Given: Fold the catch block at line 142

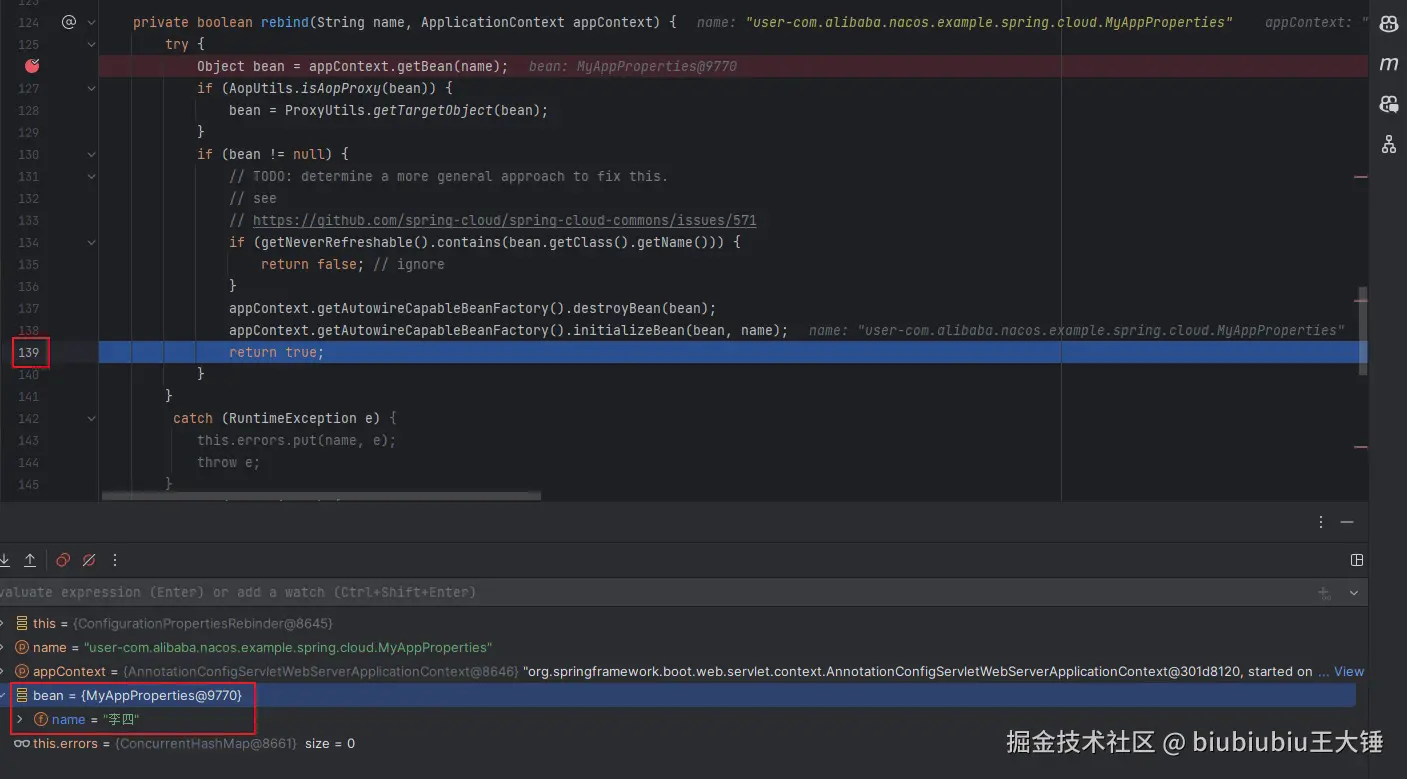Looking at the screenshot, I should pos(92,418).
